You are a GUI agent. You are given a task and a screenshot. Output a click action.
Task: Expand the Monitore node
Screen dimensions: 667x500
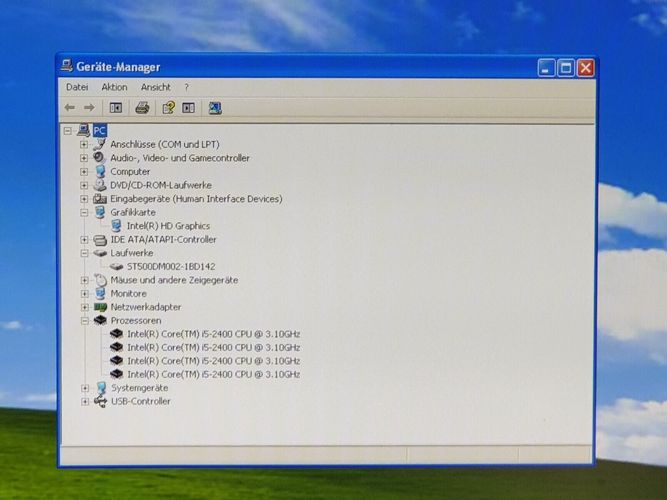[x=85, y=294]
